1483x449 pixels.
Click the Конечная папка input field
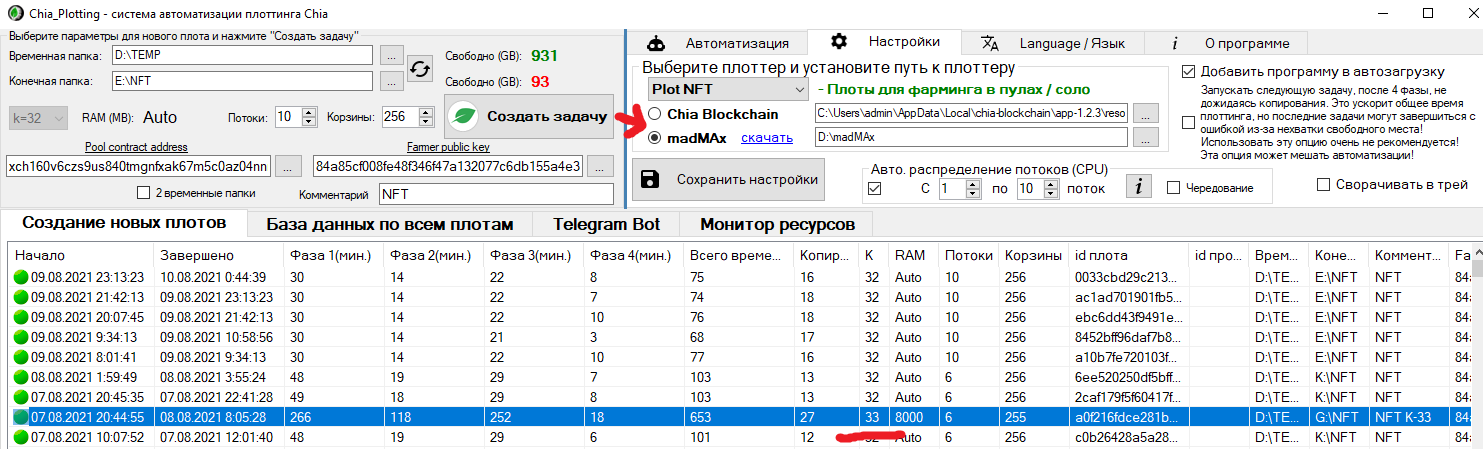pyautogui.click(x=241, y=81)
